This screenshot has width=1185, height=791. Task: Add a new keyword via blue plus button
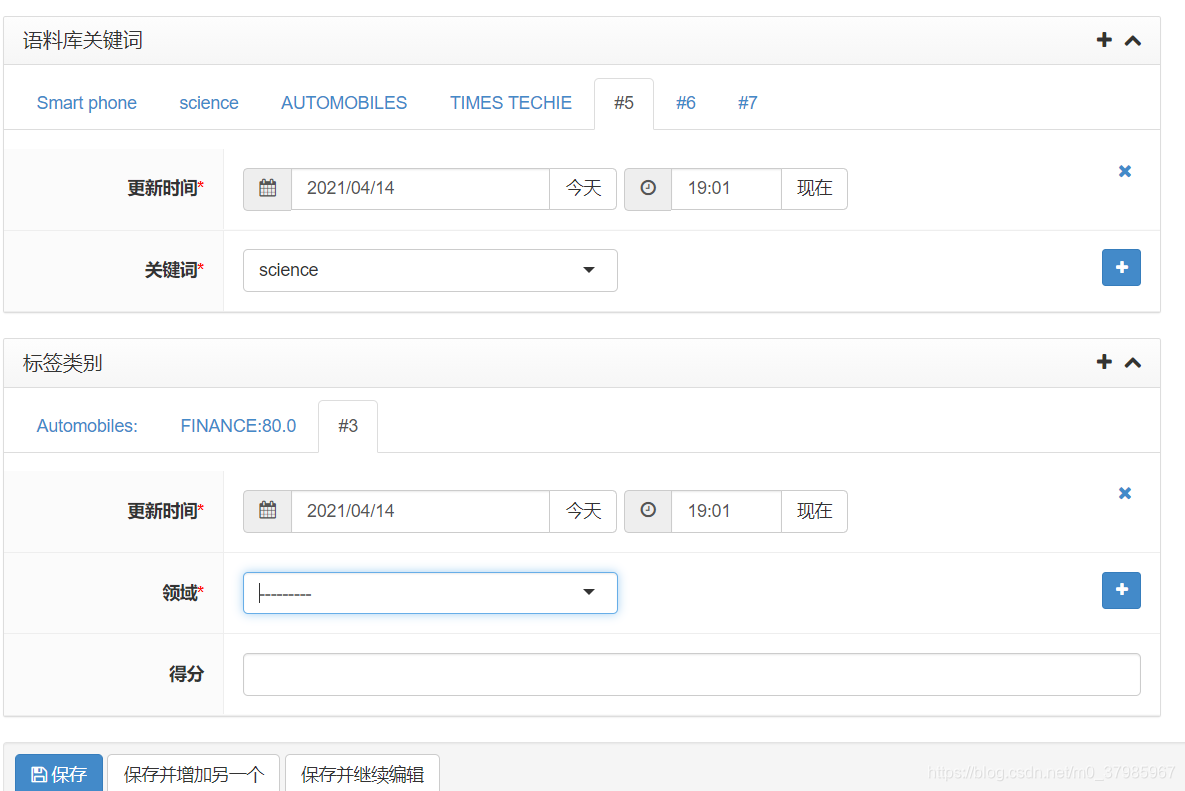pyautogui.click(x=1122, y=267)
